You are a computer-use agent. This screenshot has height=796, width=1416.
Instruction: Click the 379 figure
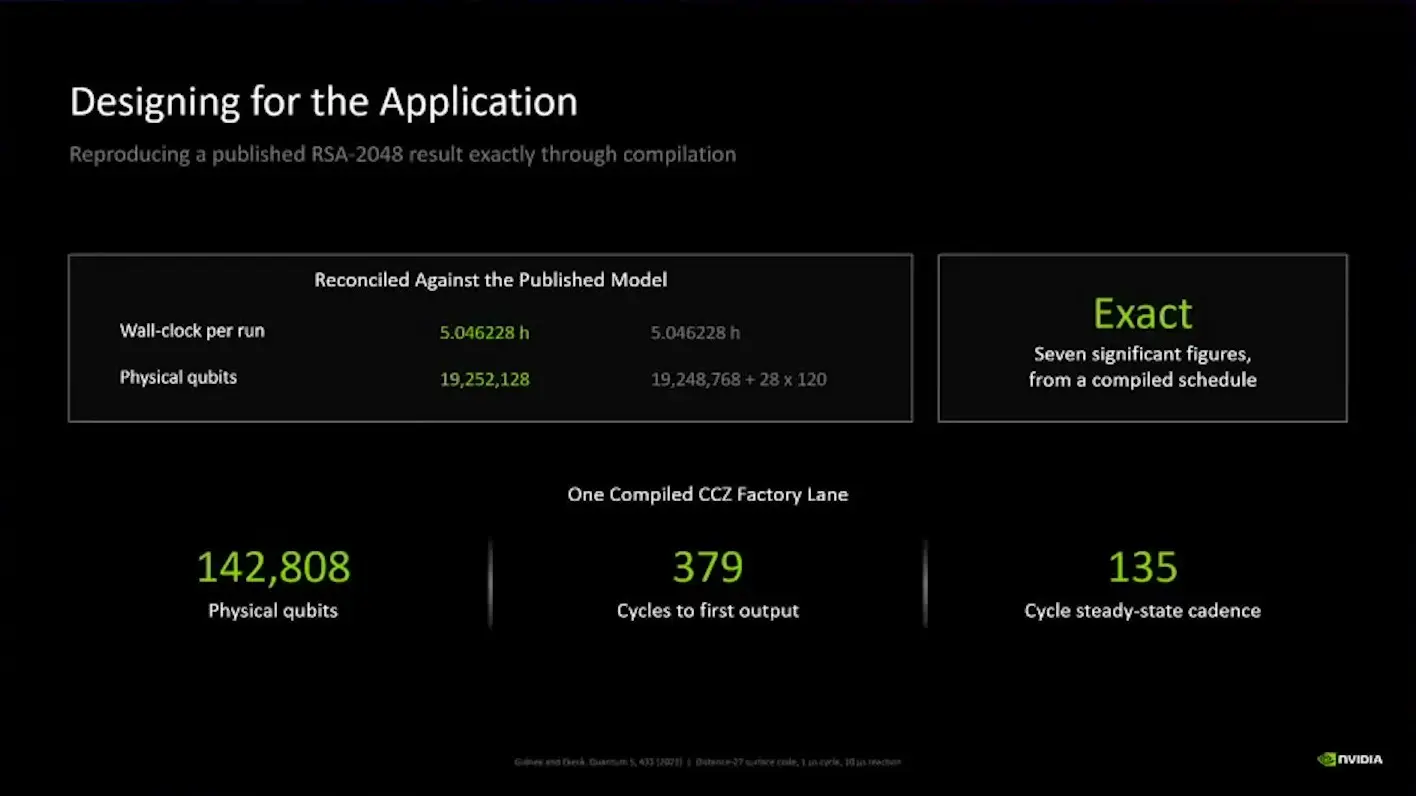coord(708,567)
